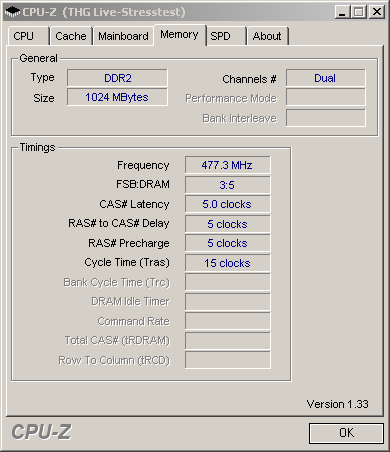Image resolution: width=390 pixels, height=452 pixels.
Task: Minimize the CPU-Z window
Action: click(342, 12)
